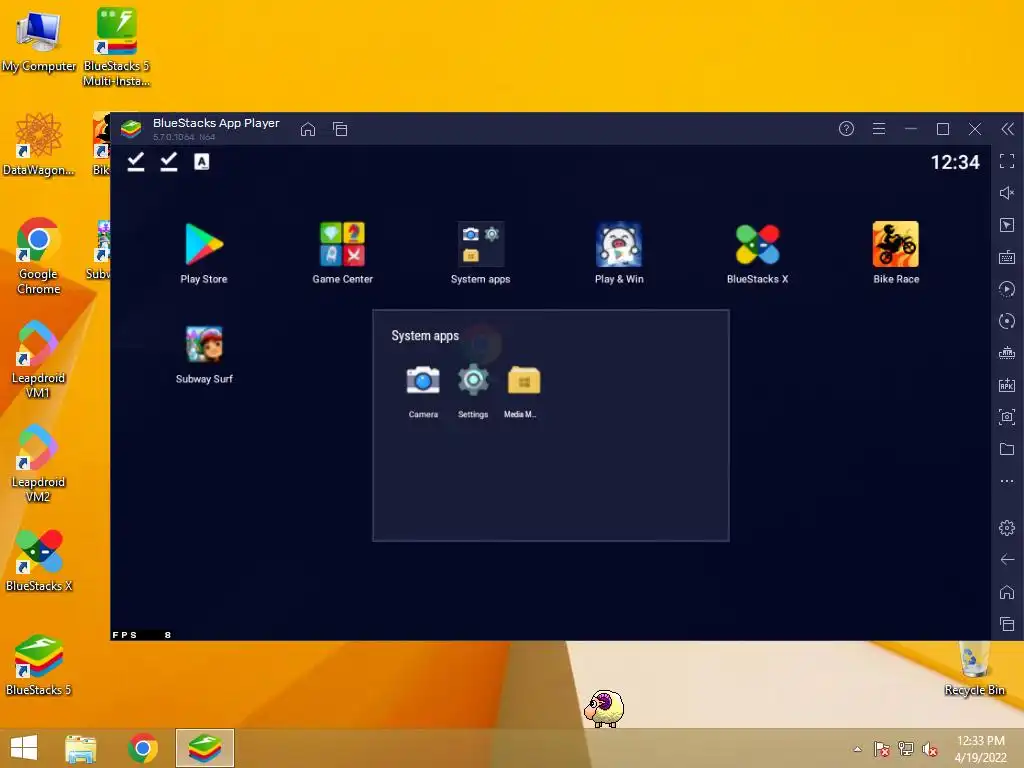This screenshot has width=1024, height=768.
Task: Open BlueStacks help question mark
Action: click(x=846, y=129)
